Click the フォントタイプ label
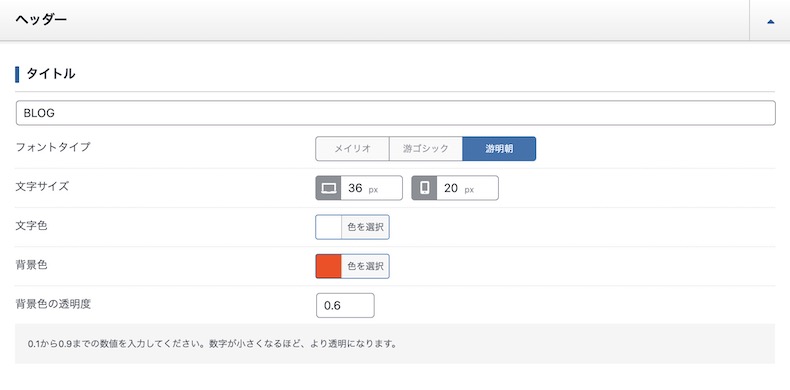 tap(53, 147)
